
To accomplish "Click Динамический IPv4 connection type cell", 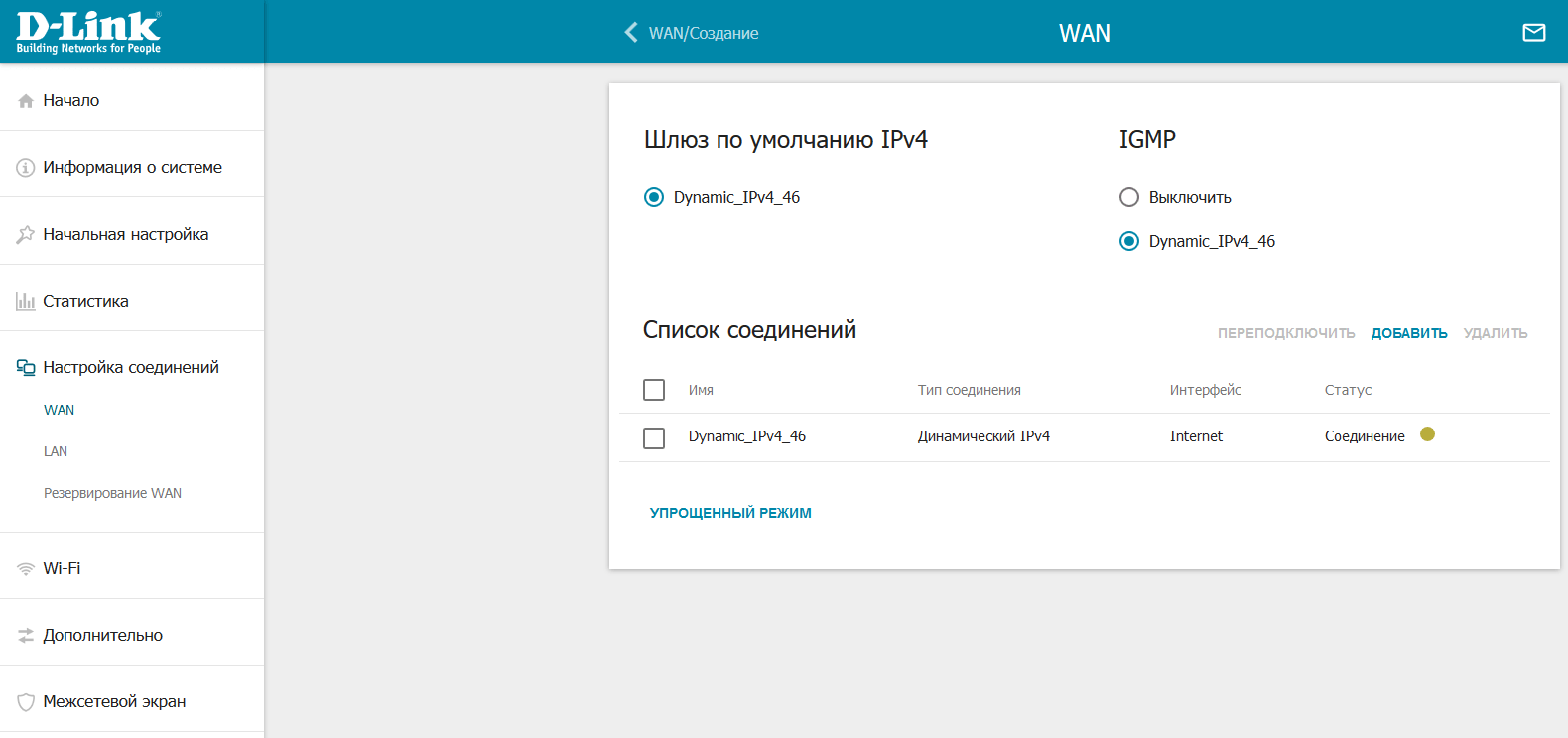I will [983, 436].
